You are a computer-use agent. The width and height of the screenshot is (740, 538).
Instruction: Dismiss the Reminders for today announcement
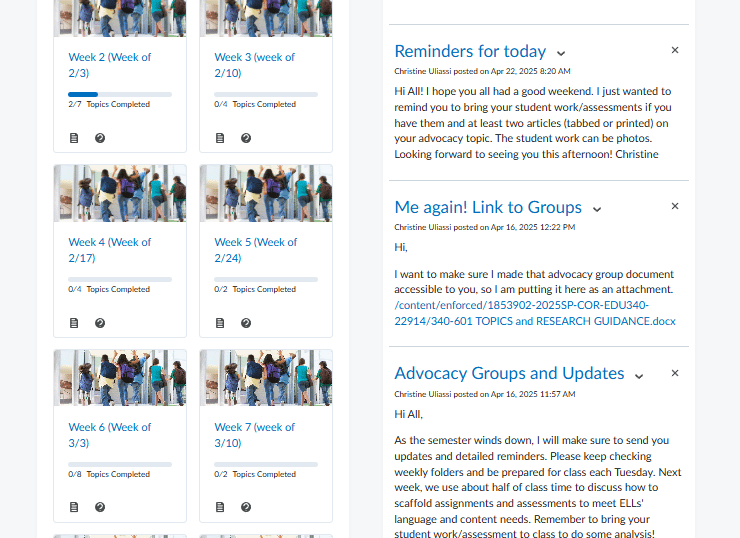point(675,50)
